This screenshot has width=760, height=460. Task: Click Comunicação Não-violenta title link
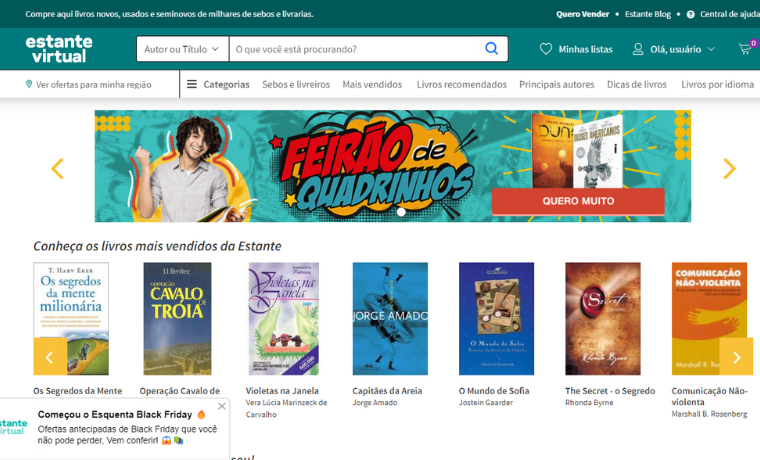coord(709,396)
